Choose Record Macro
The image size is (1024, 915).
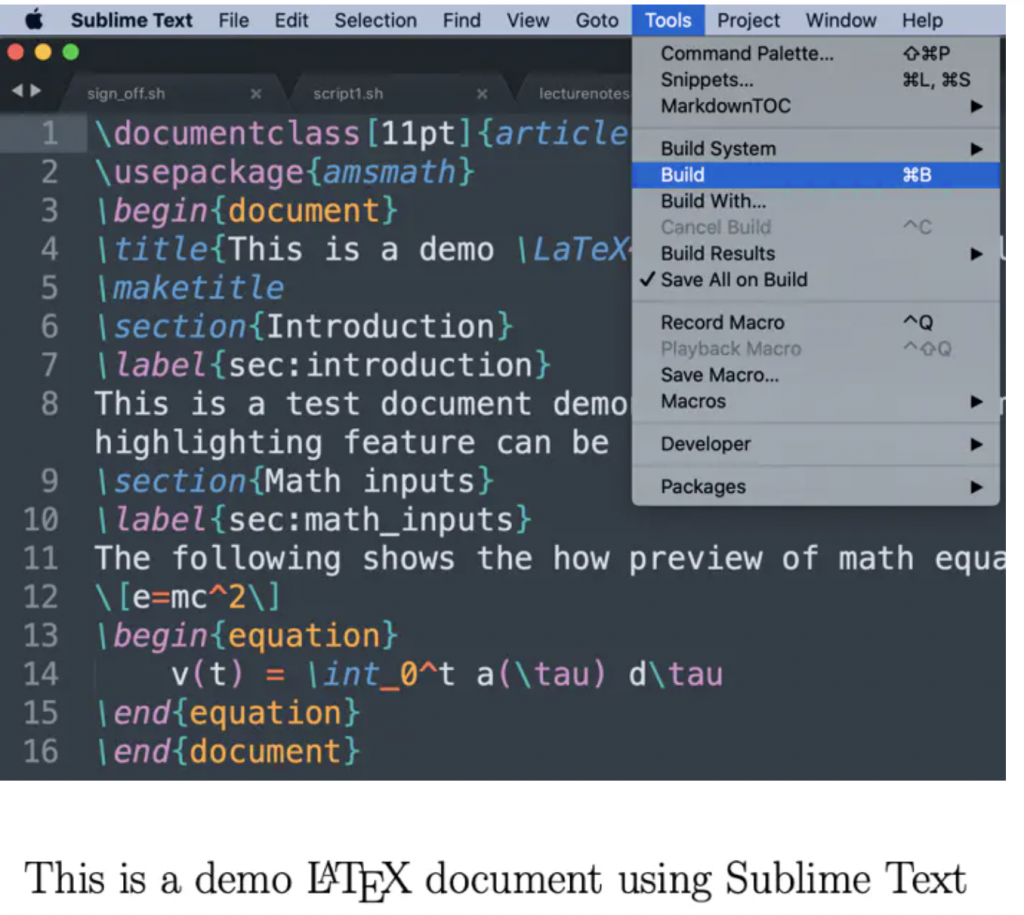point(816,323)
